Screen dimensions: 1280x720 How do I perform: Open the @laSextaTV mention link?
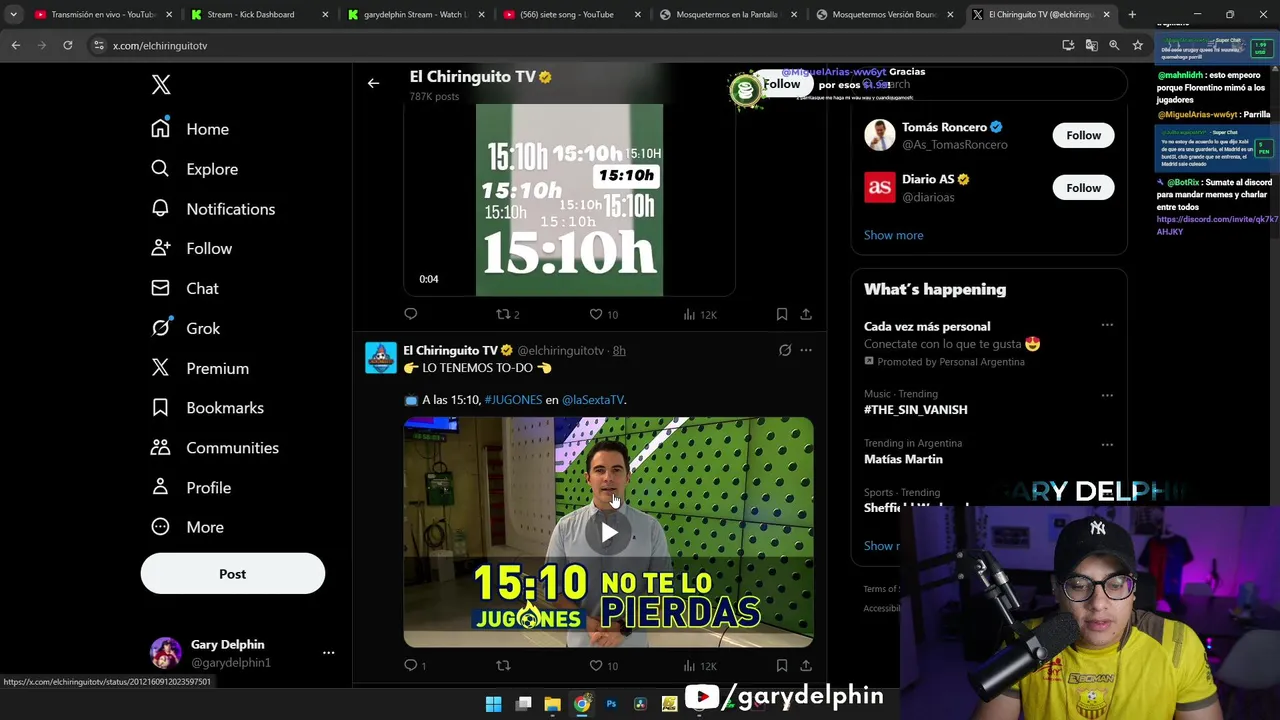click(x=593, y=400)
